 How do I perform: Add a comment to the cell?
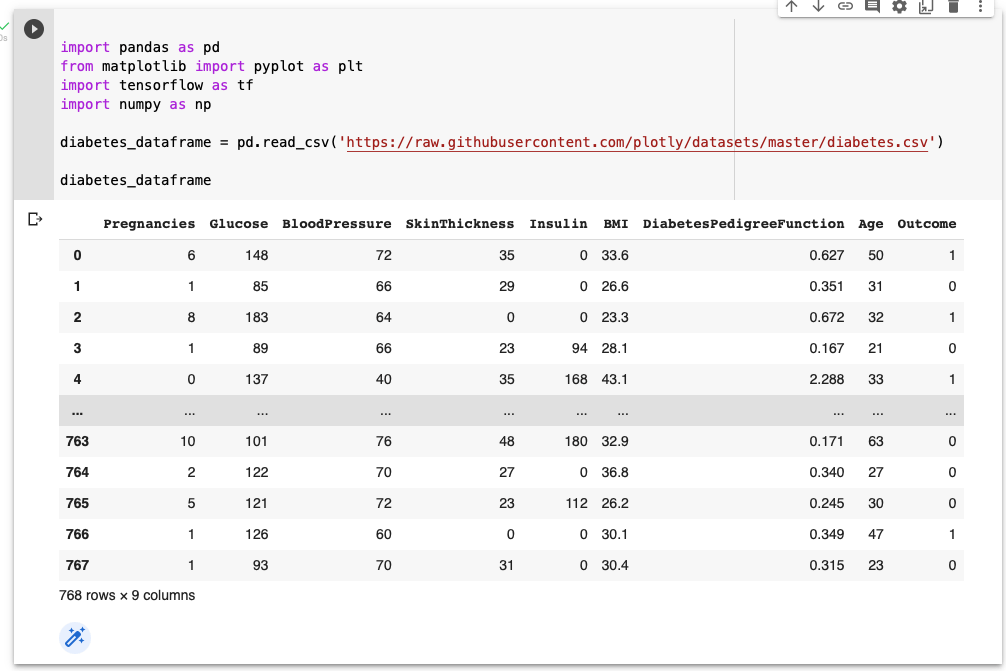click(872, 7)
